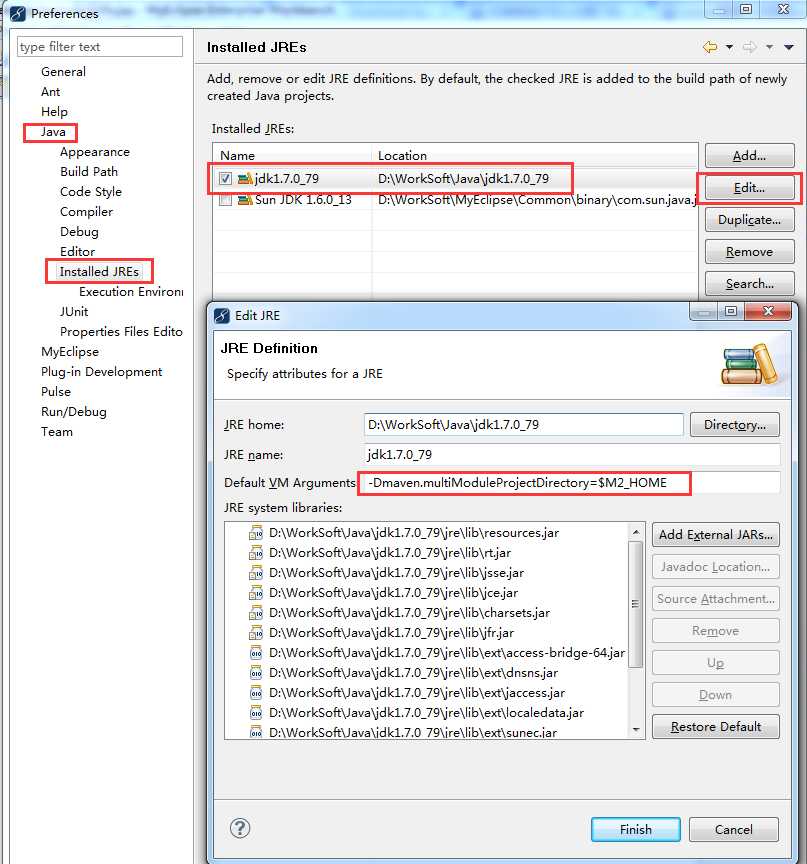
Task: Select Installed JREs tree item
Action: click(99, 272)
